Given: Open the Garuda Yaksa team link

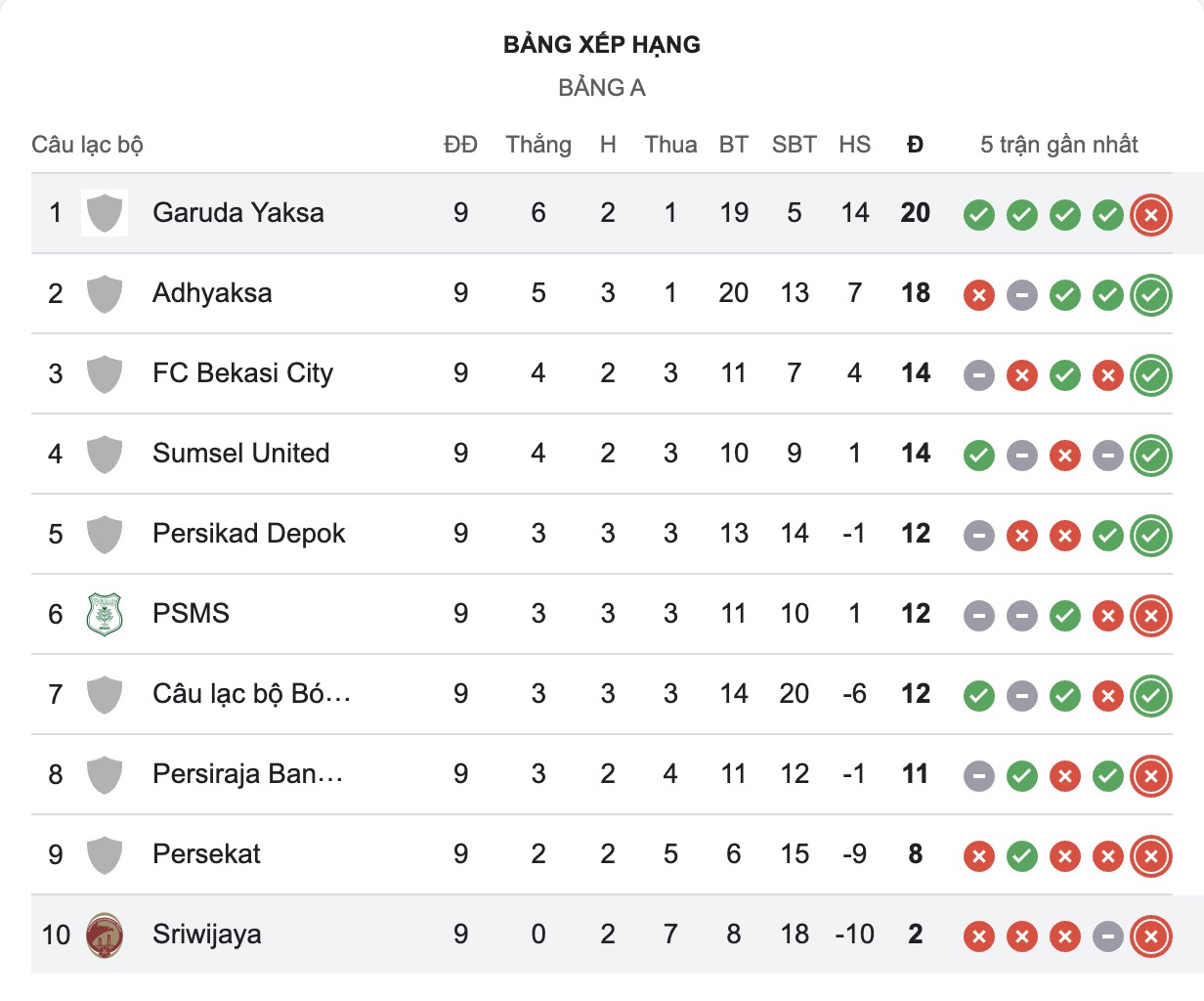Looking at the screenshot, I should click(238, 213).
